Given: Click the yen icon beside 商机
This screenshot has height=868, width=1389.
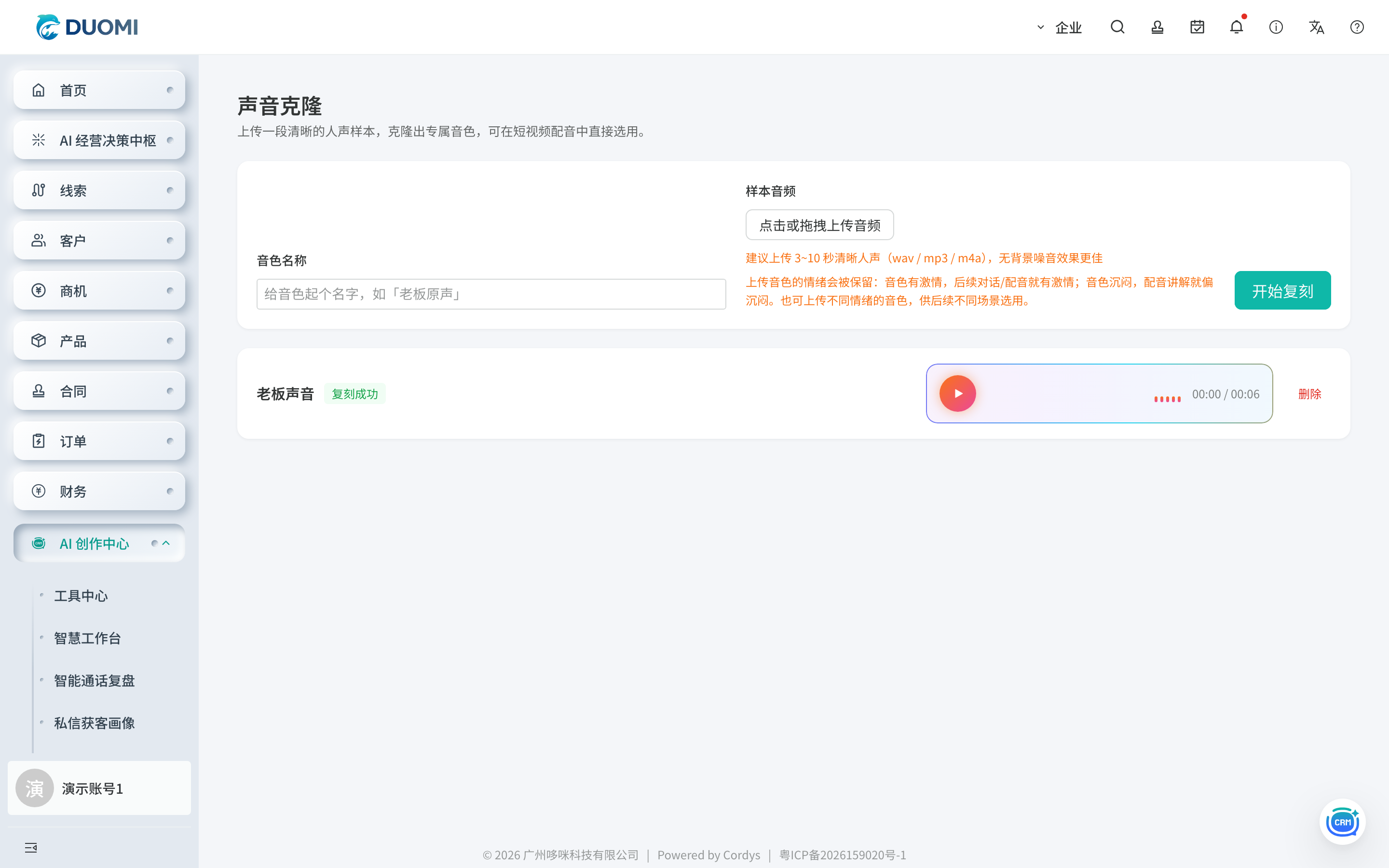Looking at the screenshot, I should (x=39, y=290).
